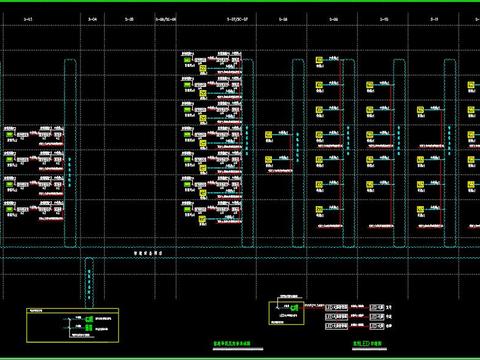Screen dimensions: 480x360
Task: Select the green symbol inside the small yellow LED box
Action: [294, 308]
